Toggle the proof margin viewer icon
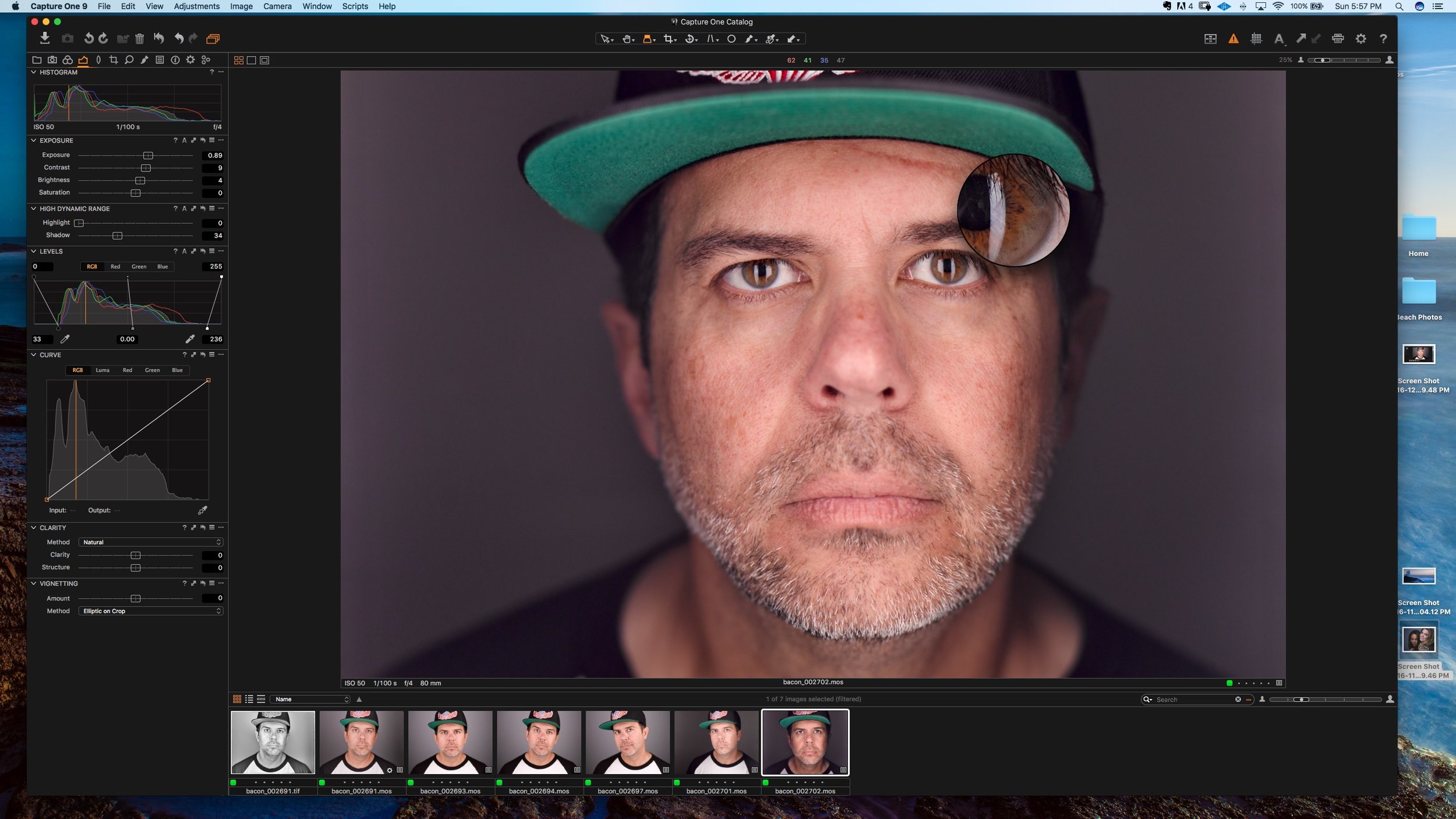 point(264,60)
